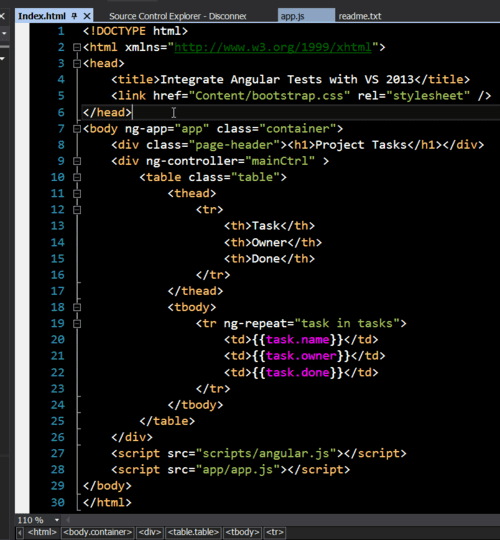The width and height of the screenshot is (500, 540).
Task: Collapse the tr element on line 12
Action: coord(77,210)
